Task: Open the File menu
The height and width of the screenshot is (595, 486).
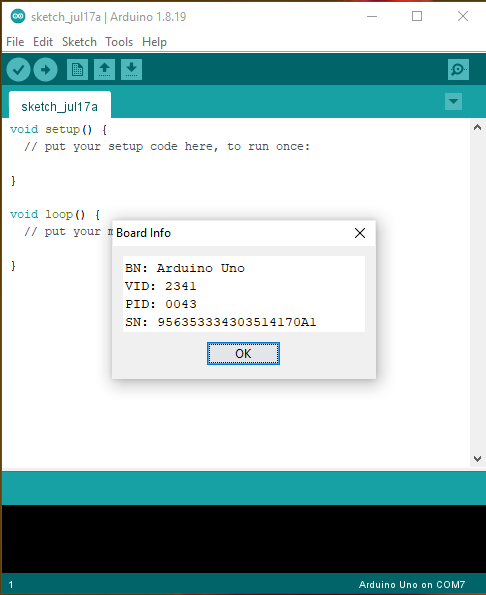Action: [15, 42]
